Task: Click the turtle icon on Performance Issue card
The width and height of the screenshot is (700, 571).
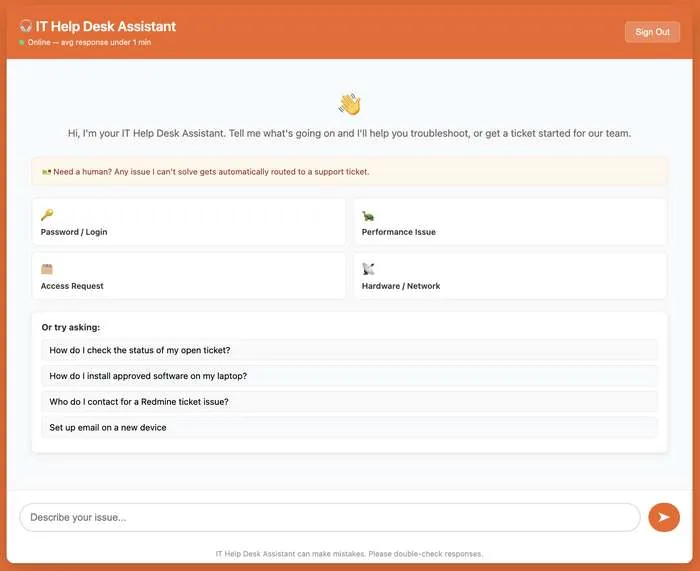Action: [x=368, y=216]
